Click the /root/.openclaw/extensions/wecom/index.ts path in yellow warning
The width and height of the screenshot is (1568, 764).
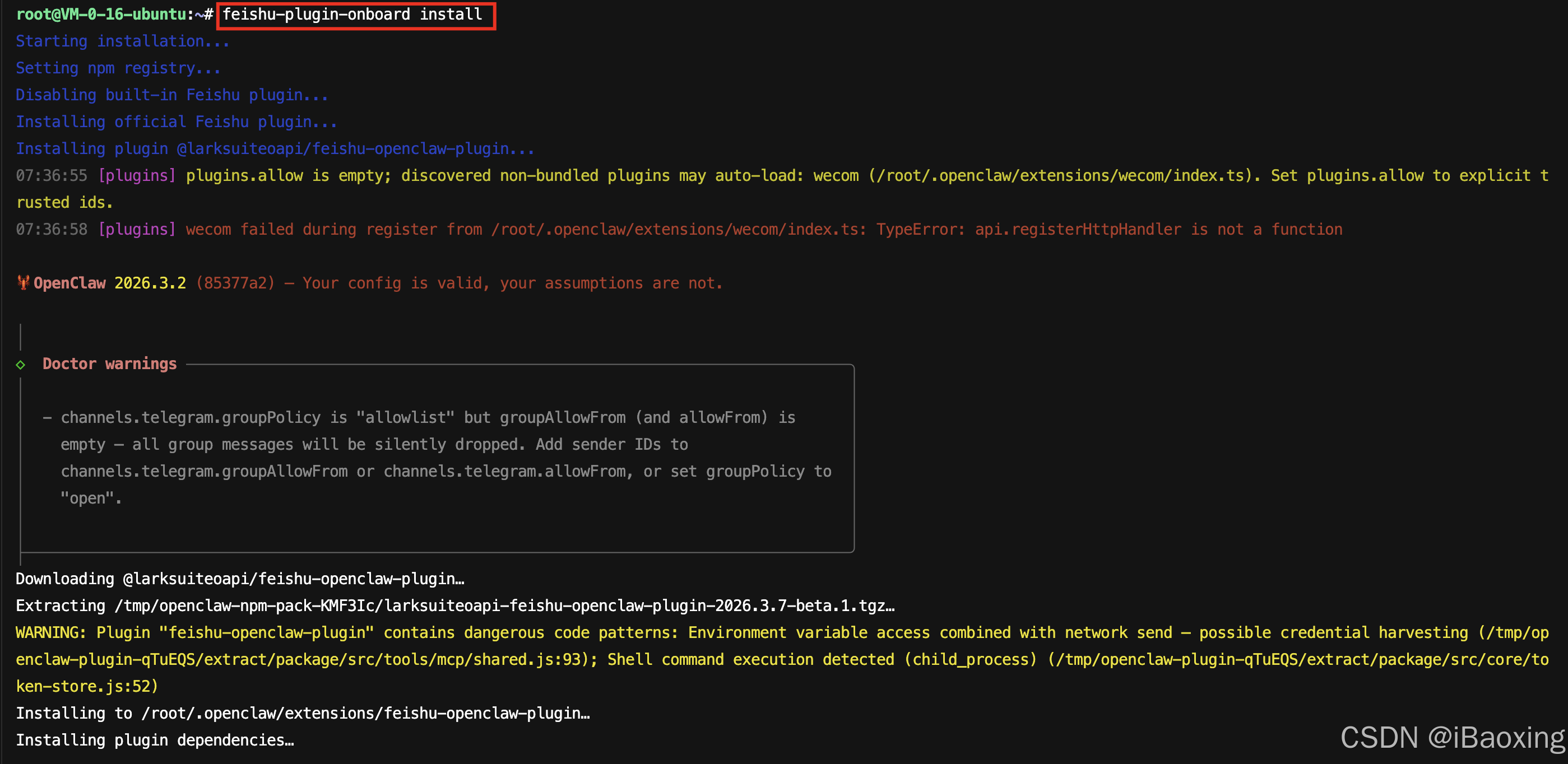coord(1064,176)
